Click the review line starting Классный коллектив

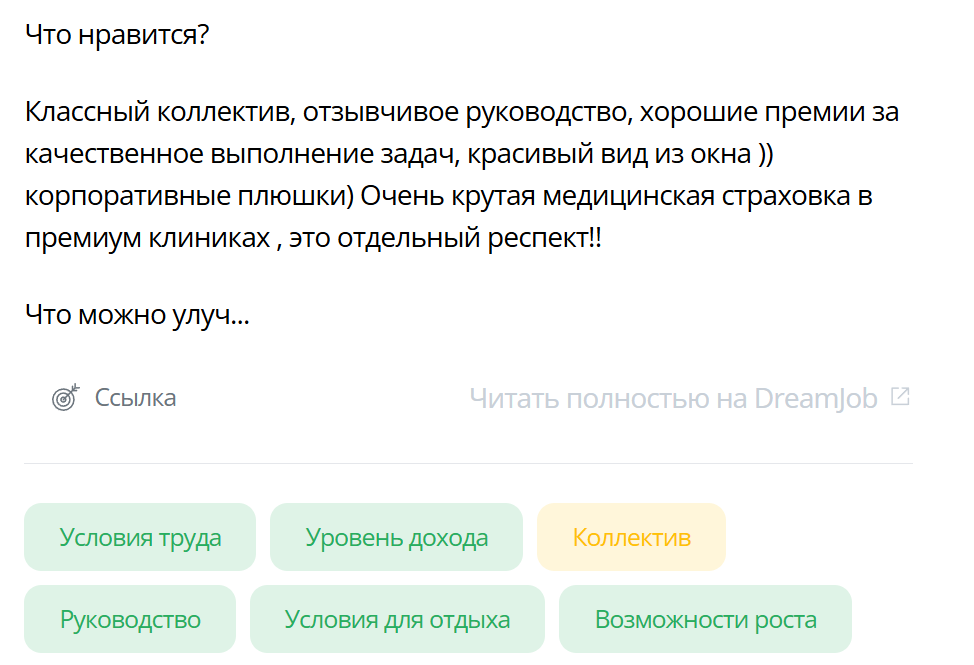point(462,112)
